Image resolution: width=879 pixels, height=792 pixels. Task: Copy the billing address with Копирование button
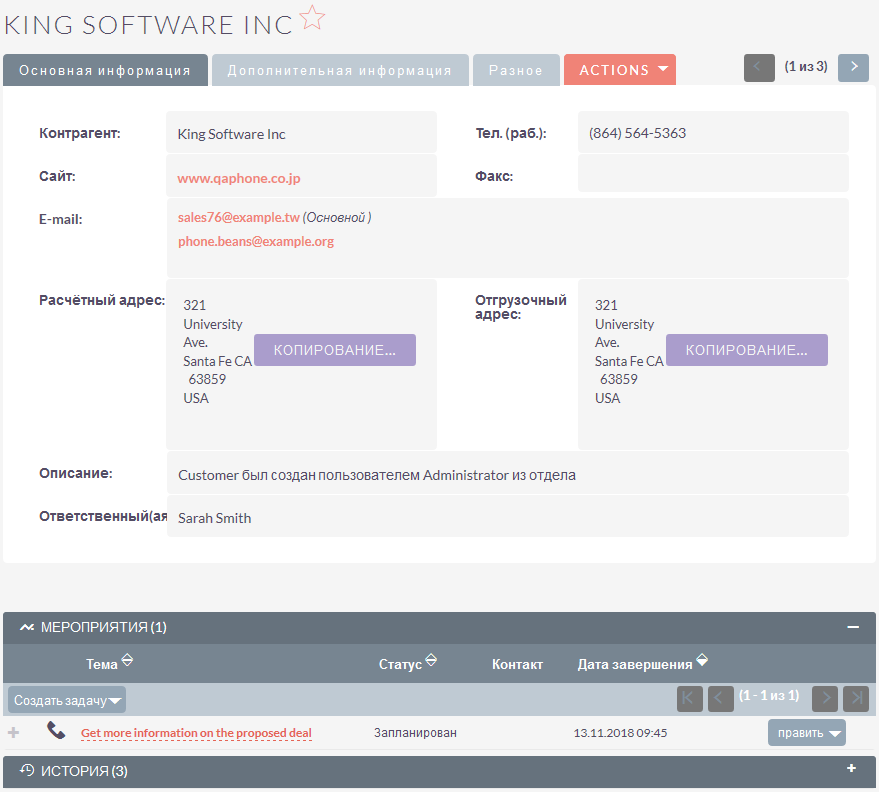[334, 350]
